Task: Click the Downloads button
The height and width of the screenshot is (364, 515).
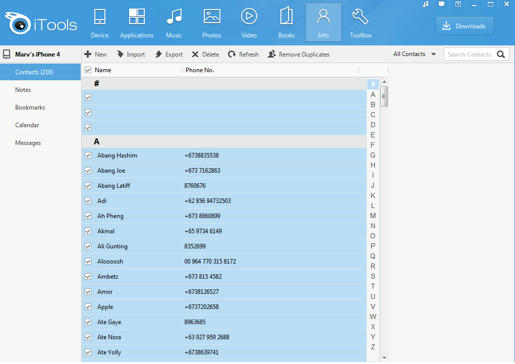Action: [x=464, y=26]
